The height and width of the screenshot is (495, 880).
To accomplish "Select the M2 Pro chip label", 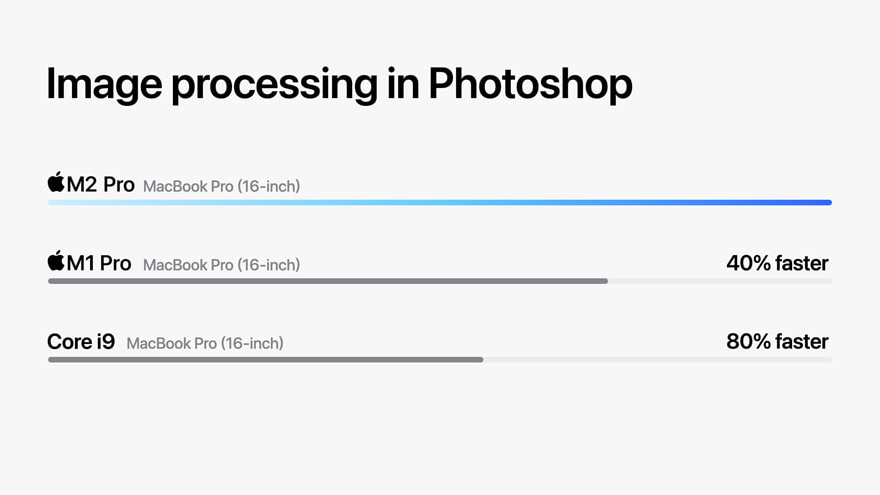I will [100, 184].
